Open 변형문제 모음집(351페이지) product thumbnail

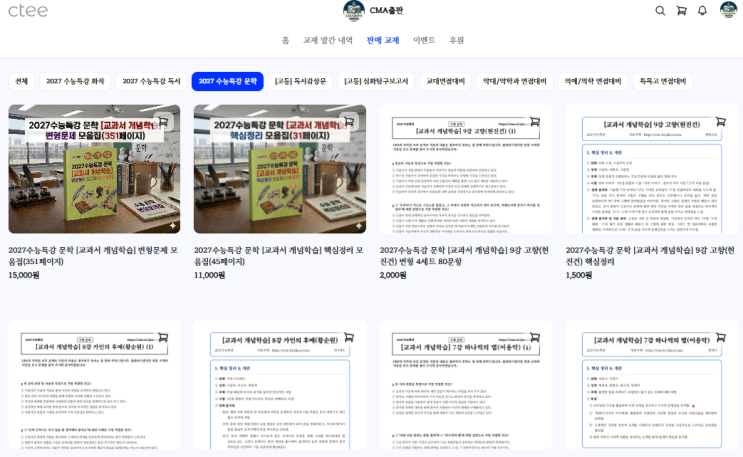coord(94,169)
